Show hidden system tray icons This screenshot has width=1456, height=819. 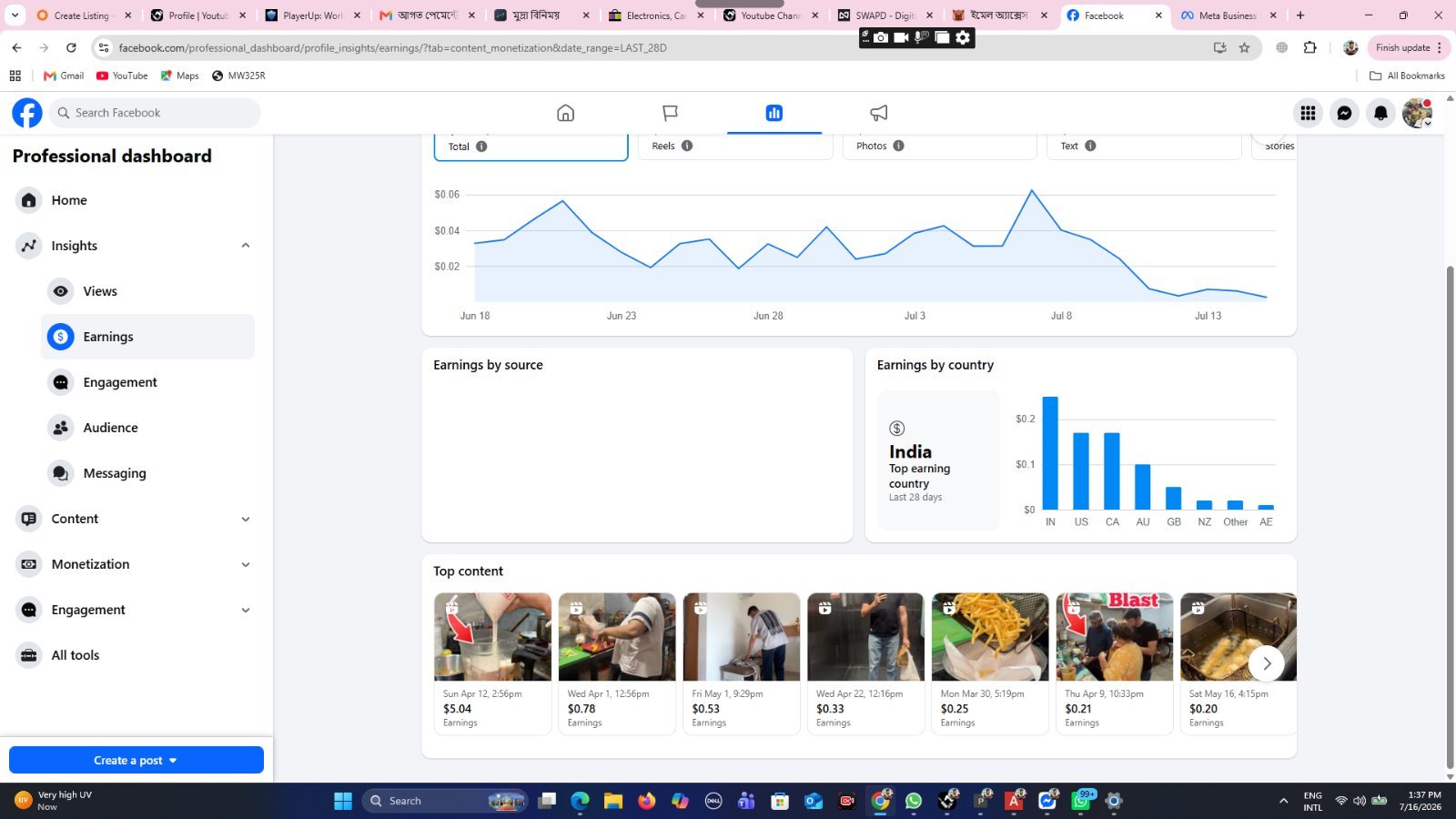(1283, 801)
